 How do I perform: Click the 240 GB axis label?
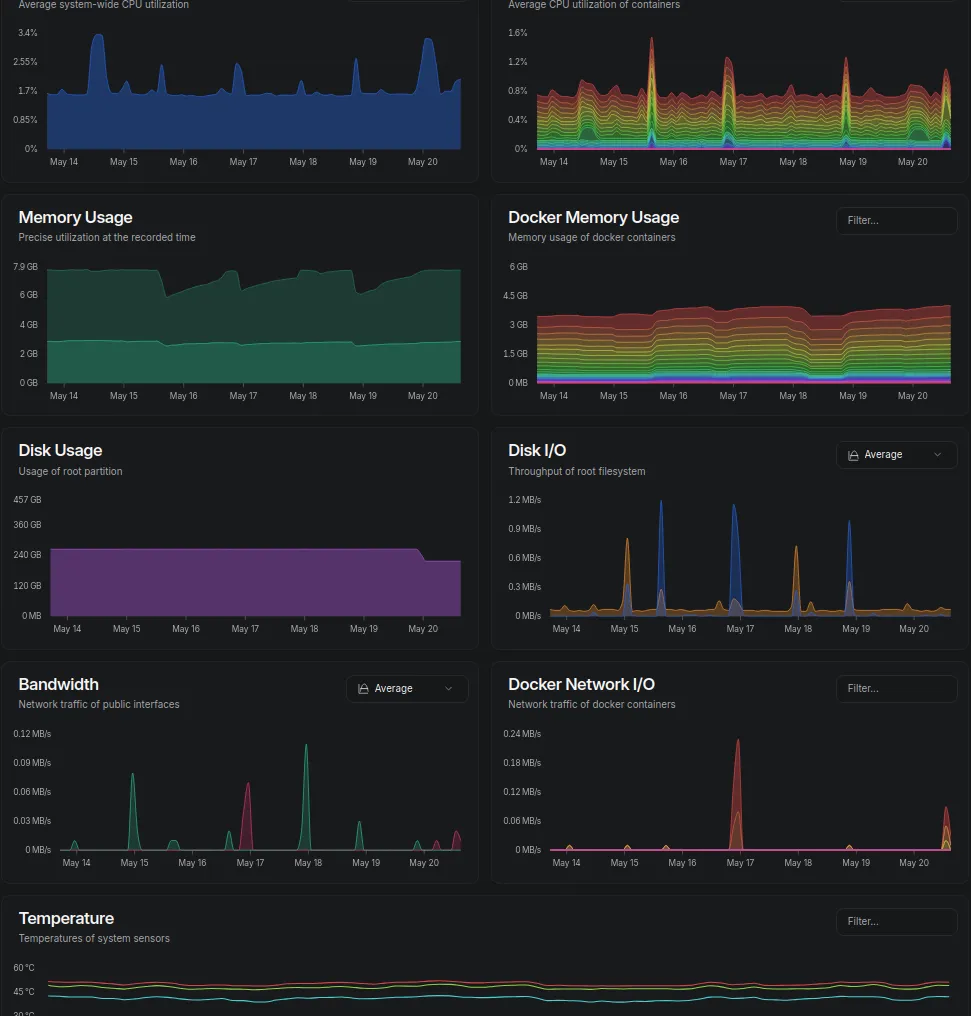pyautogui.click(x=27, y=555)
